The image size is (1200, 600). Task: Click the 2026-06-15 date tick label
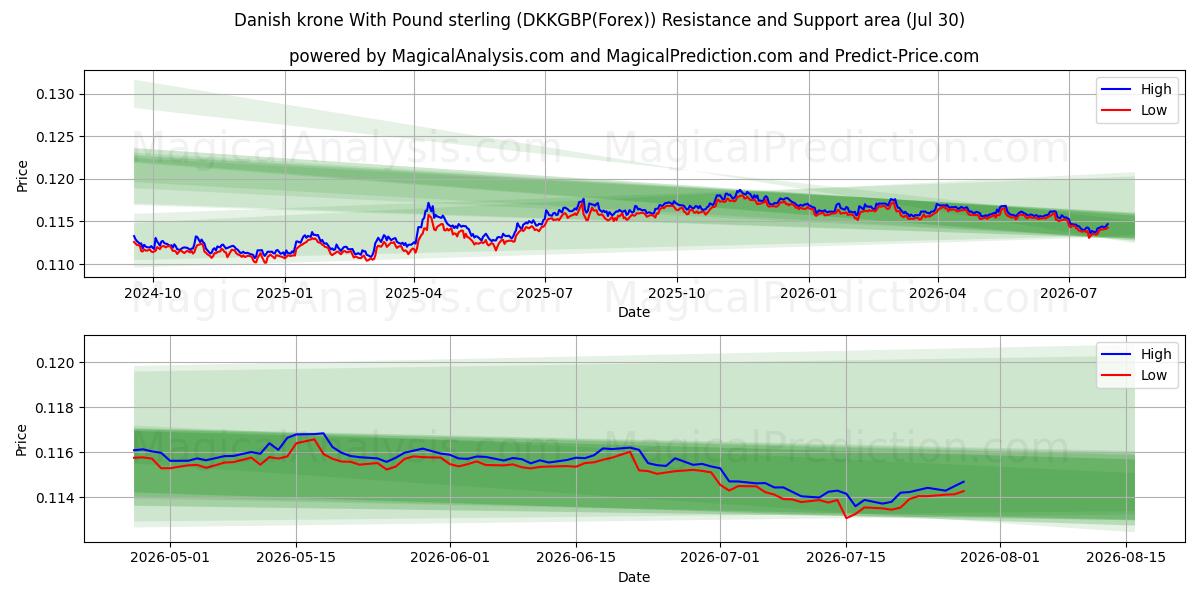[576, 558]
